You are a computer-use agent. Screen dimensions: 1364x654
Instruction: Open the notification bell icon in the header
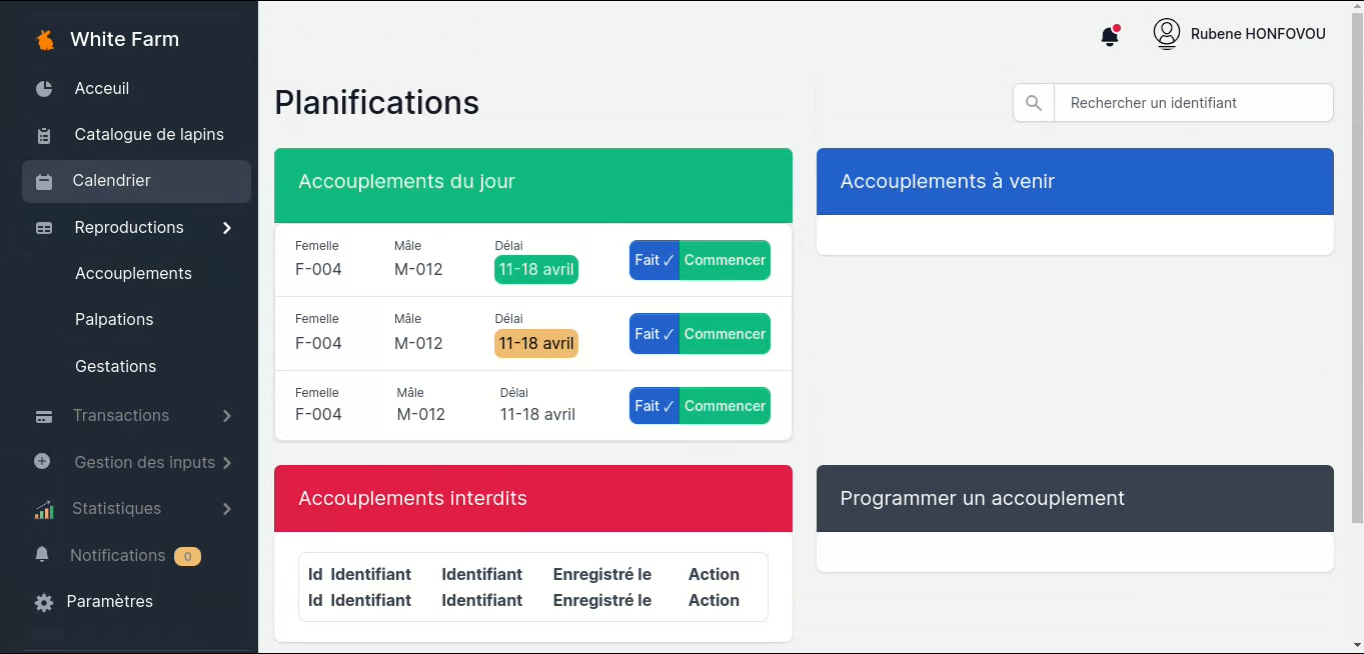coord(1109,36)
